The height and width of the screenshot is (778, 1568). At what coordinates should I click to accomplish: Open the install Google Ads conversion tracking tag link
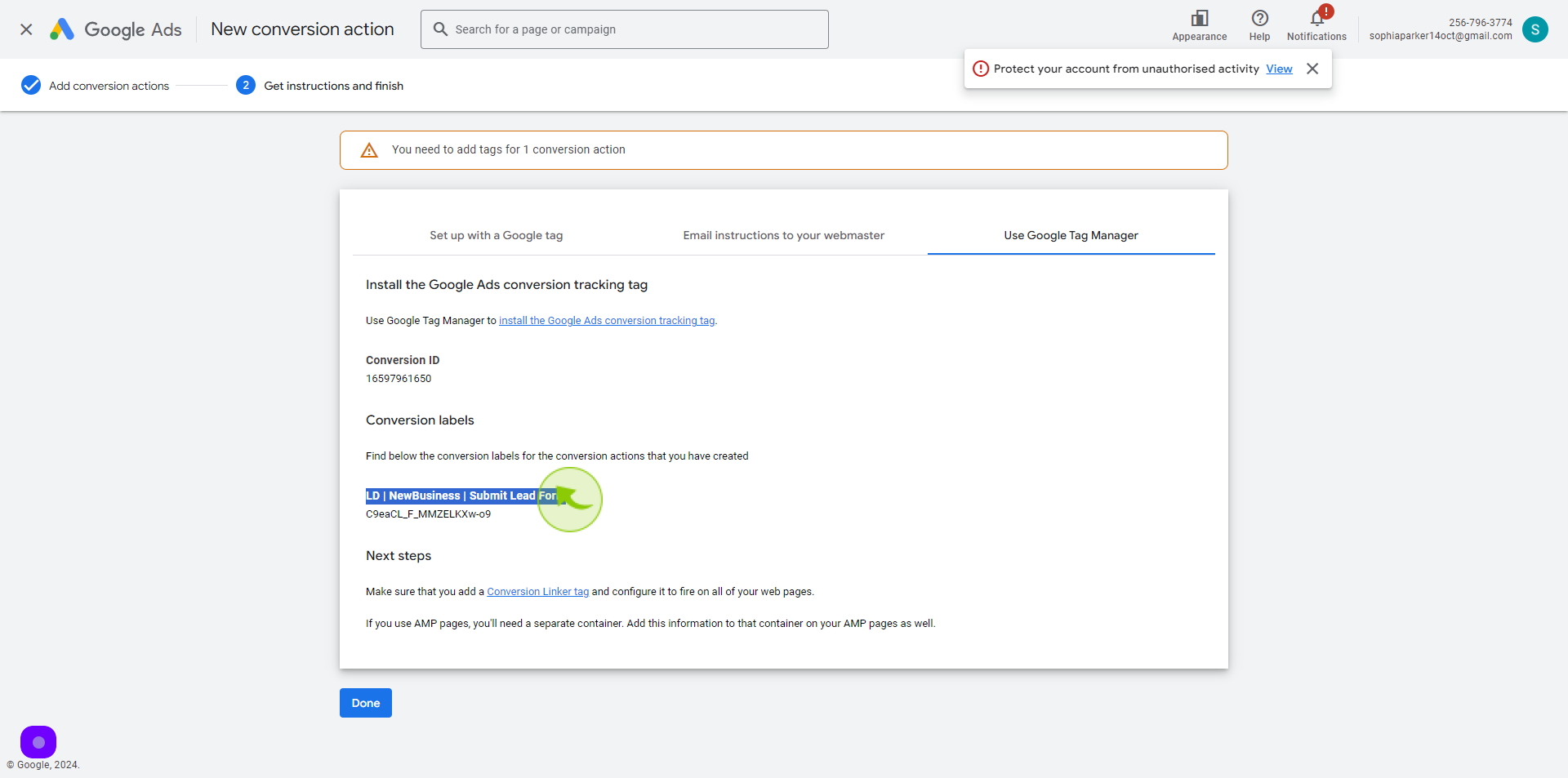click(607, 321)
